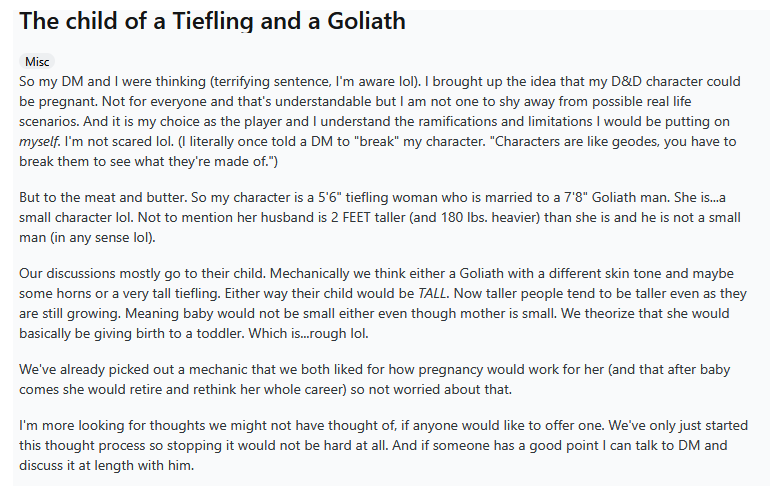Click the paragraph starting "But to the meat and butter"
Viewport: 772px width, 502px height.
pos(380,217)
